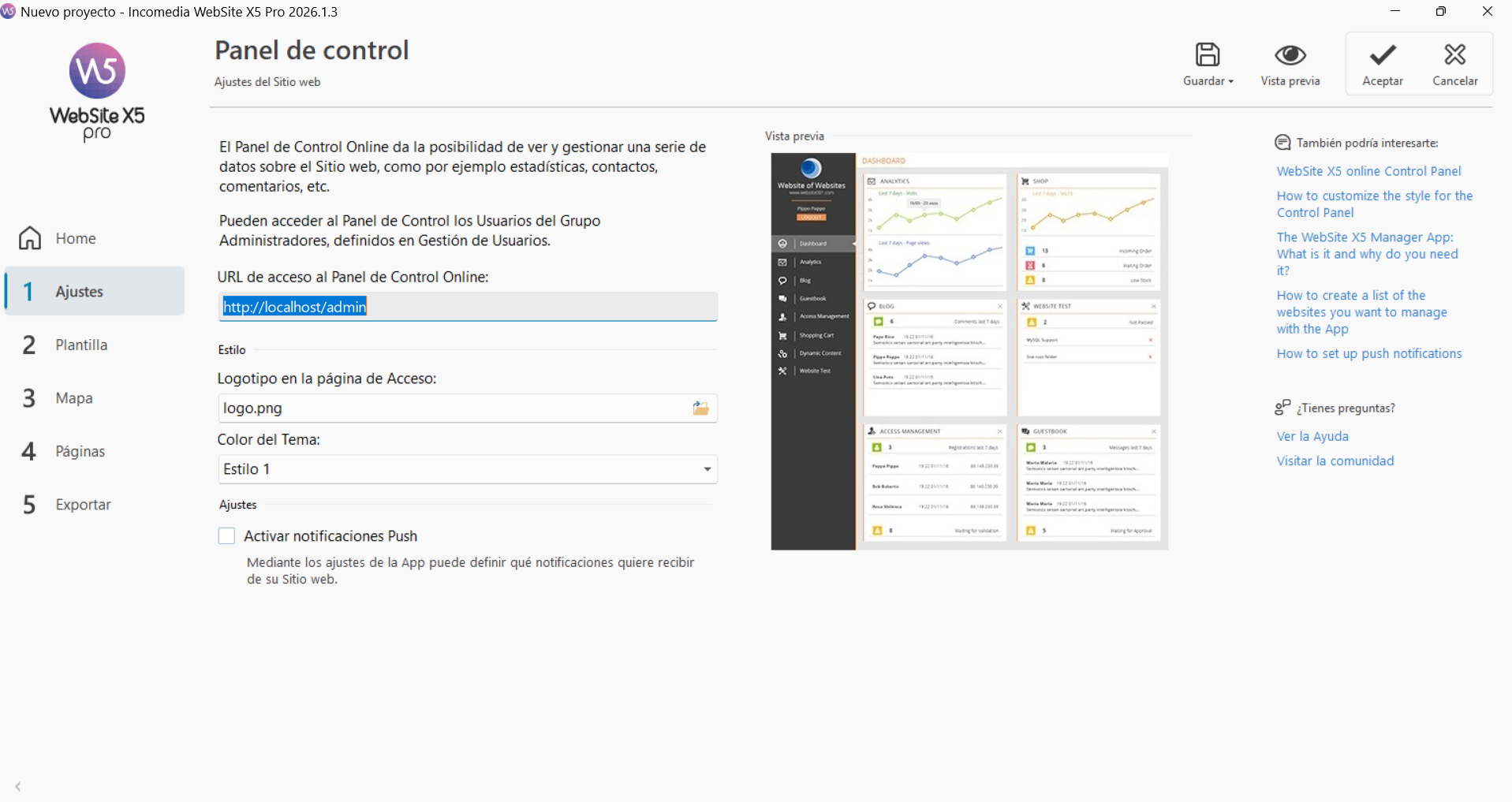This screenshot has height=802, width=1512.
Task: Enable Activar notificaciones Push checkbox
Action: point(227,536)
